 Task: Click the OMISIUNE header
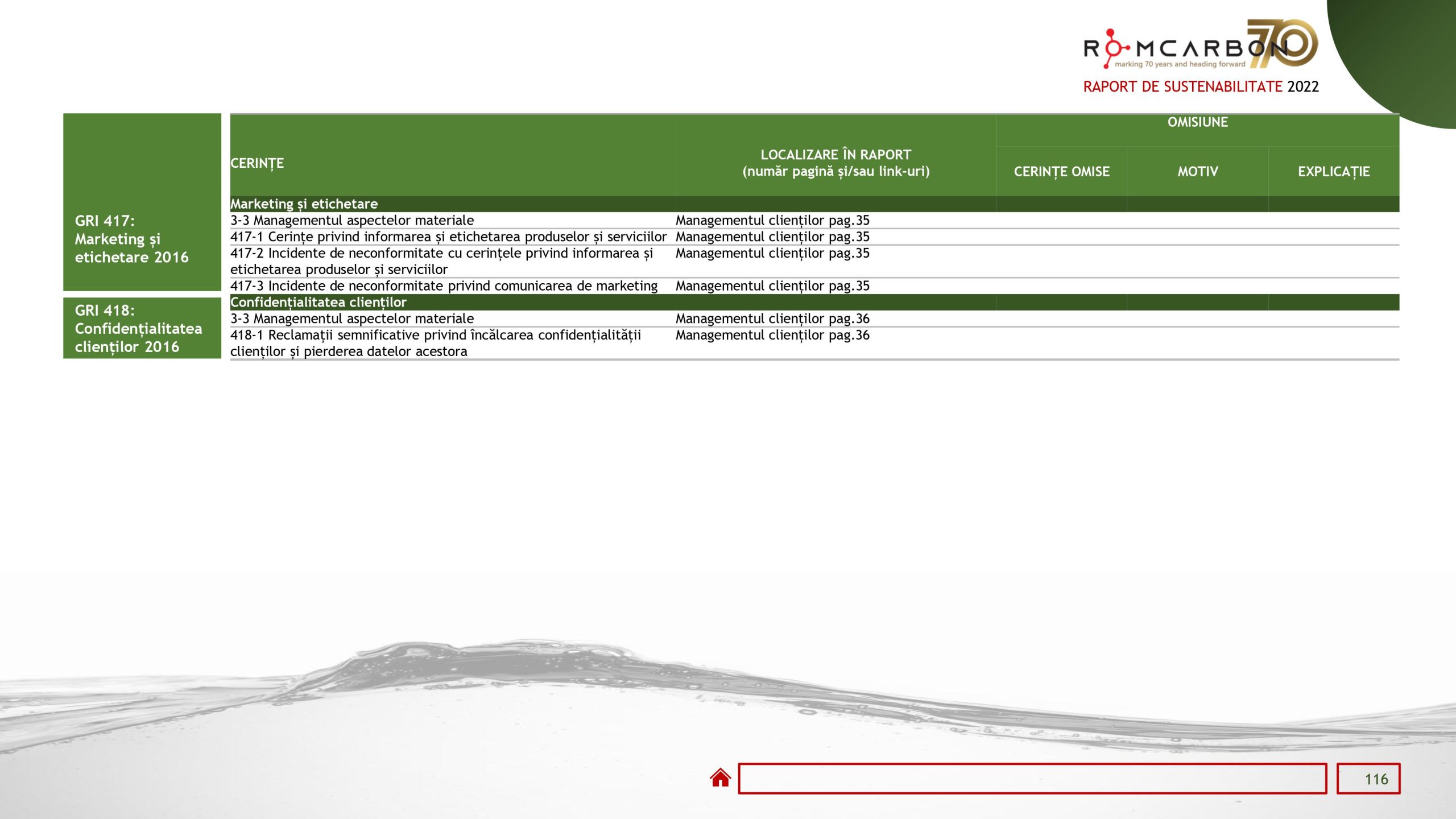[1198, 122]
